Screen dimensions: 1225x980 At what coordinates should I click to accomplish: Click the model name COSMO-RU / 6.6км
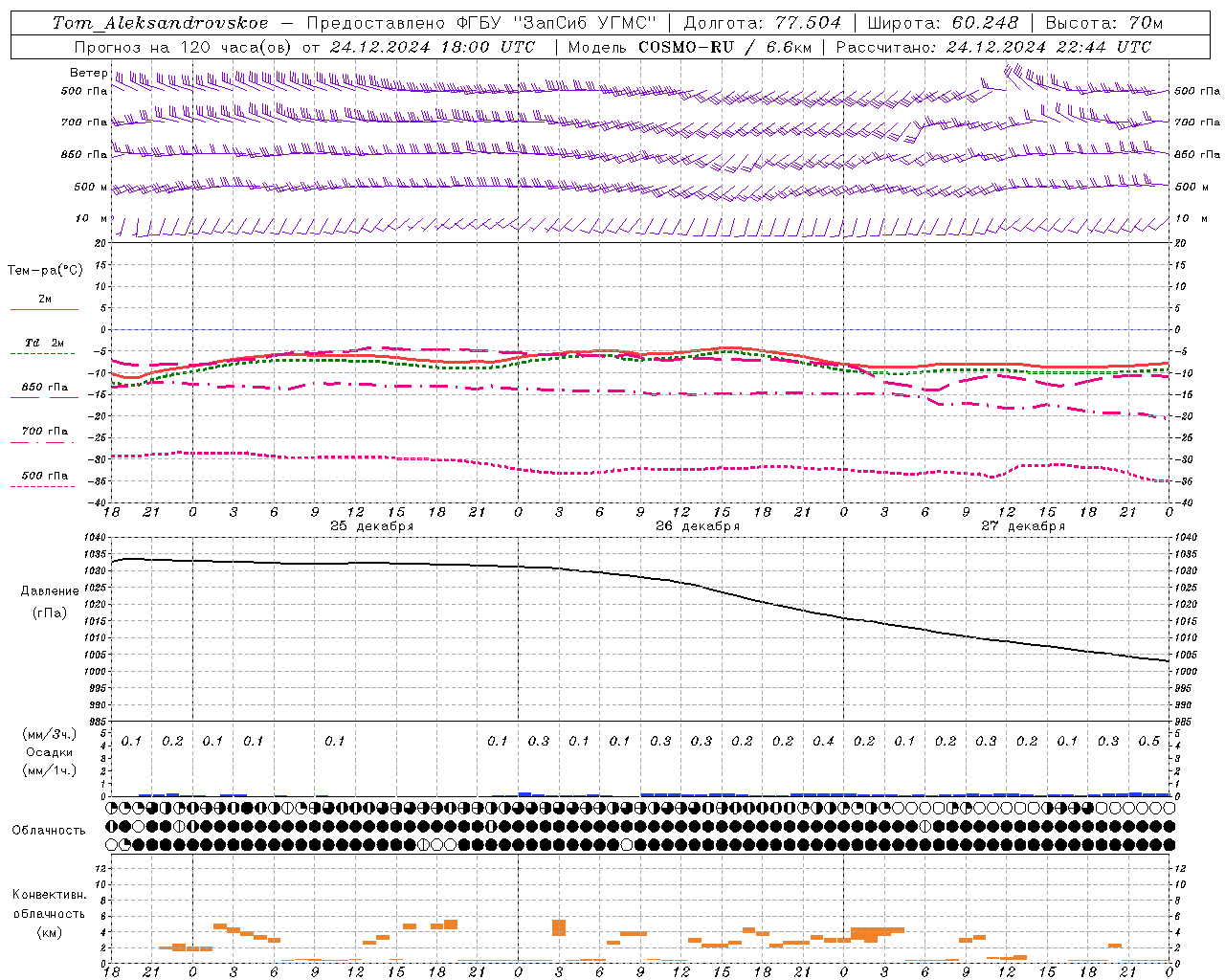coord(726,47)
